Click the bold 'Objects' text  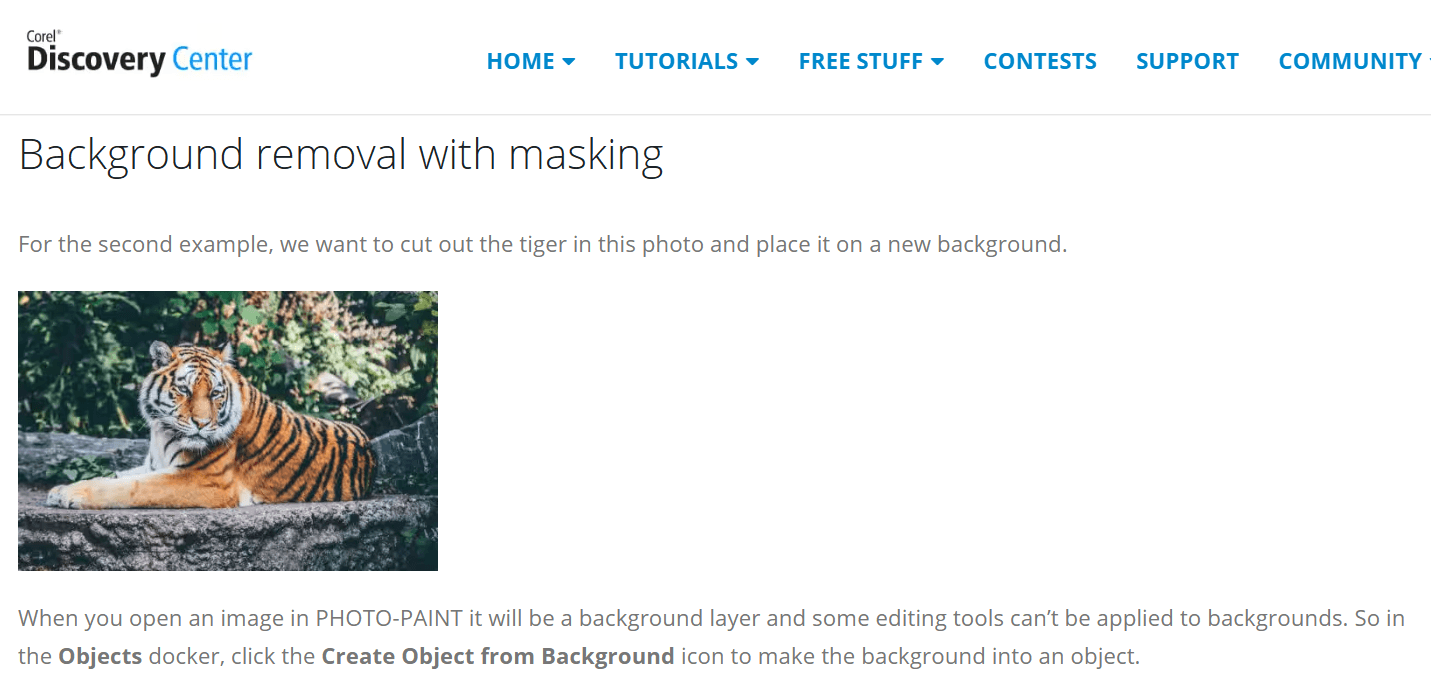(x=100, y=657)
